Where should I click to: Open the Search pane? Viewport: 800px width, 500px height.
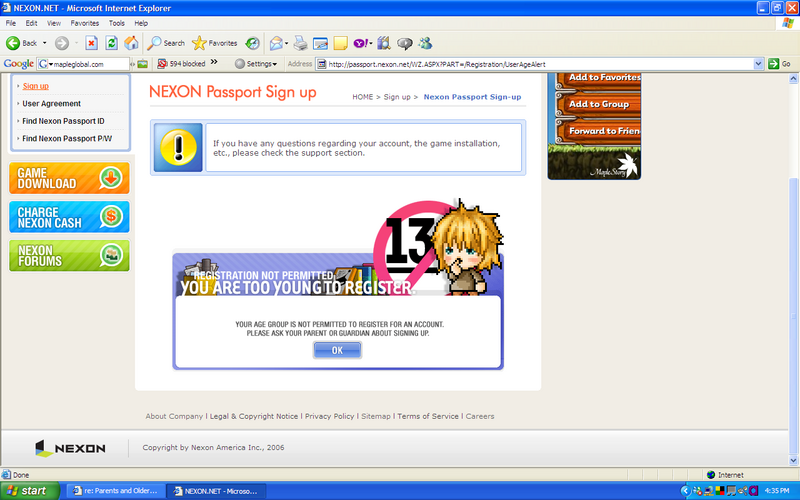coord(166,43)
